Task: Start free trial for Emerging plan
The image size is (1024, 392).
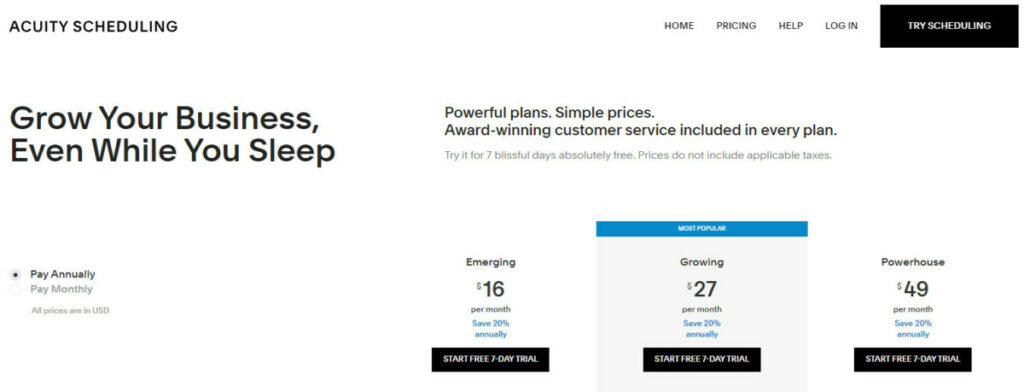Action: [490, 359]
